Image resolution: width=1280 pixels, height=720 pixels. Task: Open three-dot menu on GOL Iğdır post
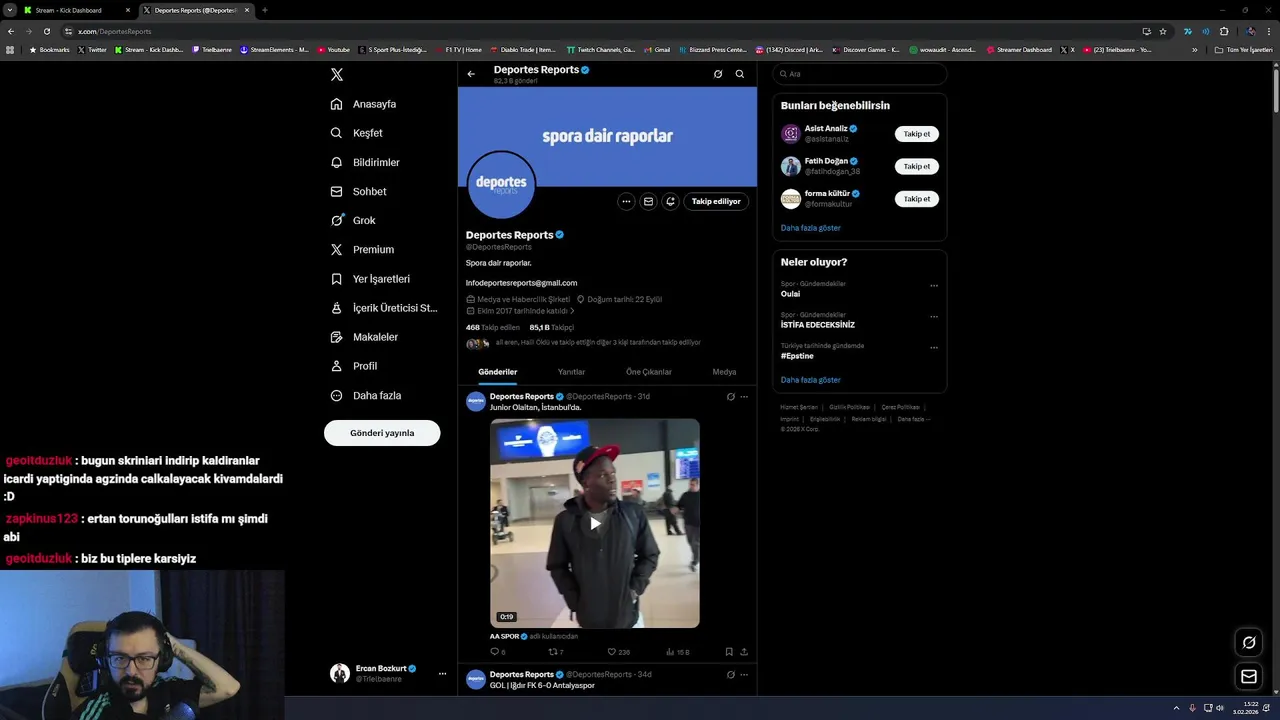coord(744,675)
